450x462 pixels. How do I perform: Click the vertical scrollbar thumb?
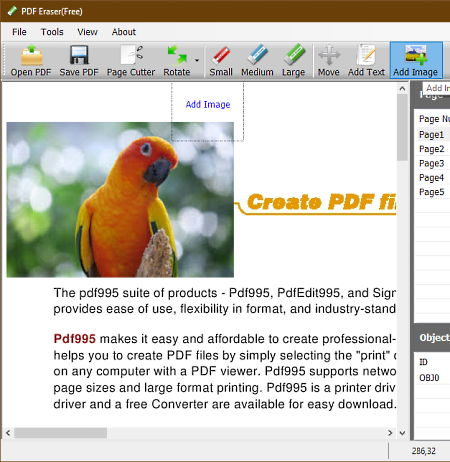[x=402, y=128]
